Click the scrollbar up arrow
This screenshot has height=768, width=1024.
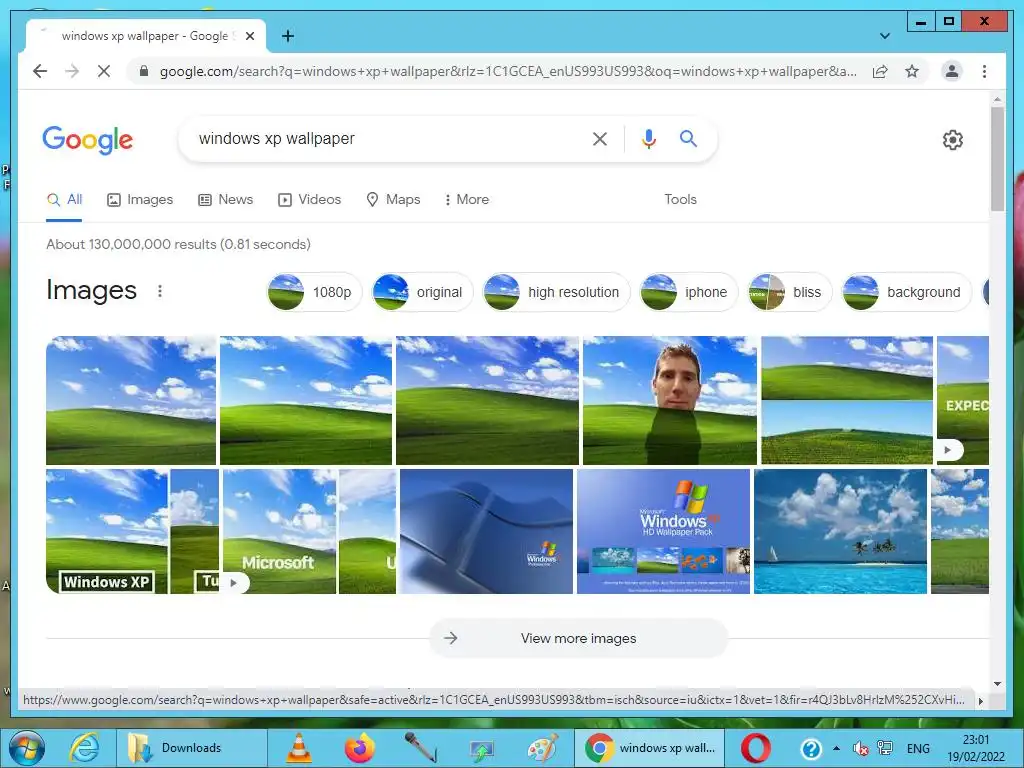(x=997, y=99)
